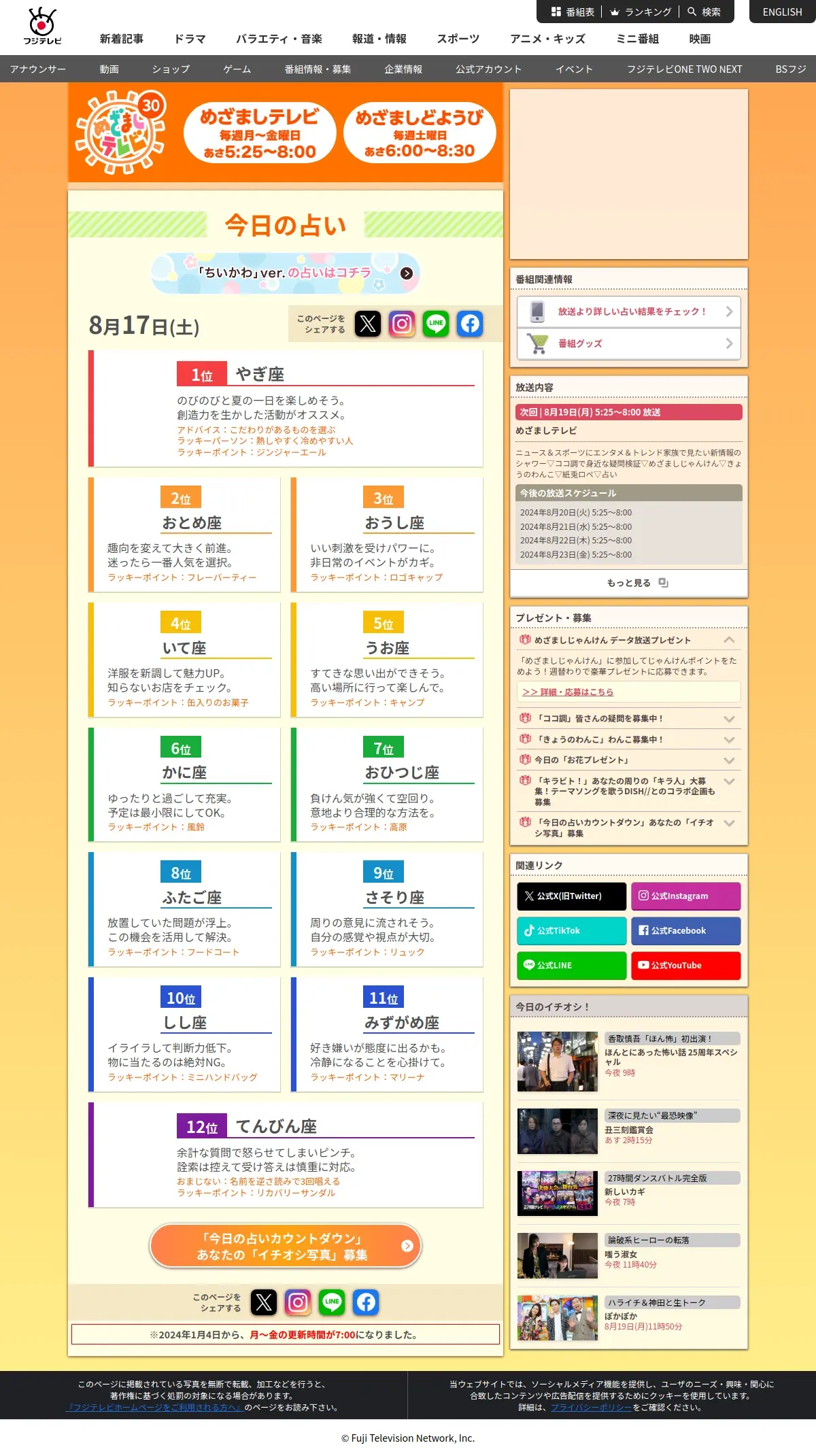Open 報道・情報 menu item
The image size is (816, 1456).
pos(379,39)
